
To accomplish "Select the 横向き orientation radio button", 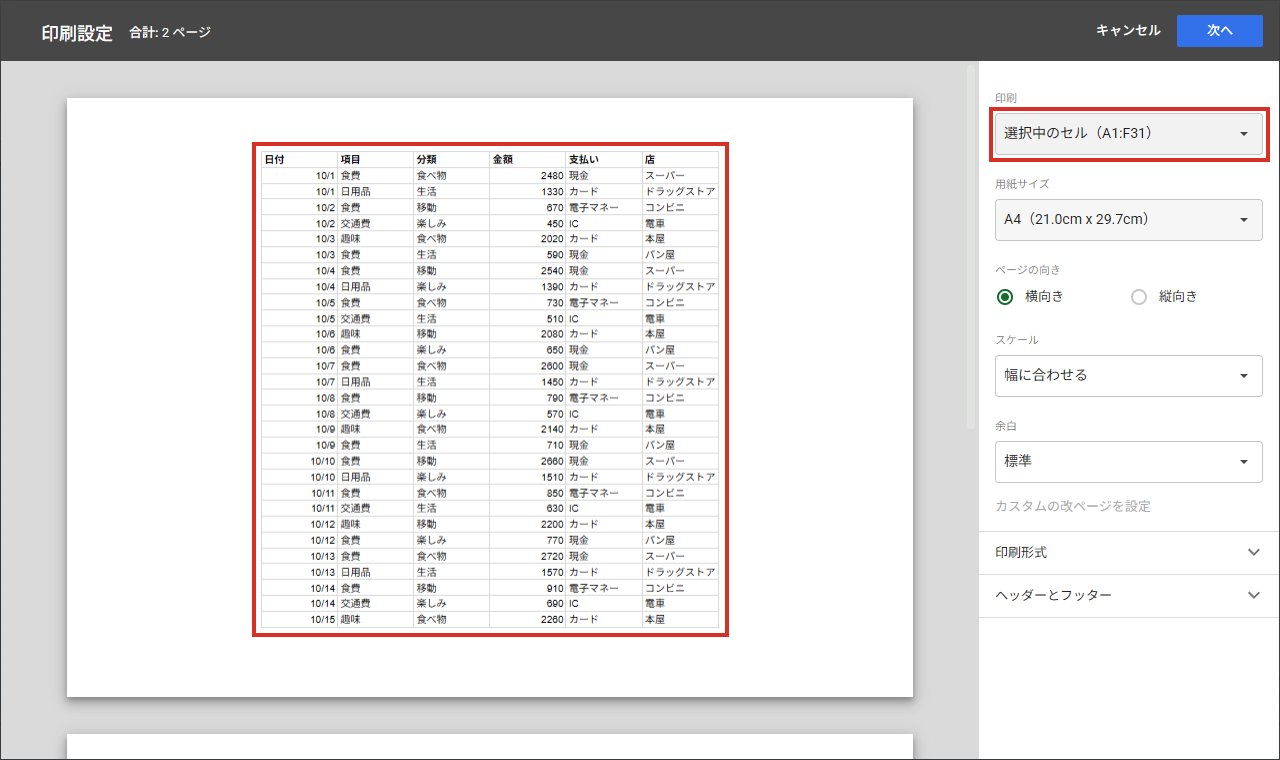I will click(x=1005, y=297).
